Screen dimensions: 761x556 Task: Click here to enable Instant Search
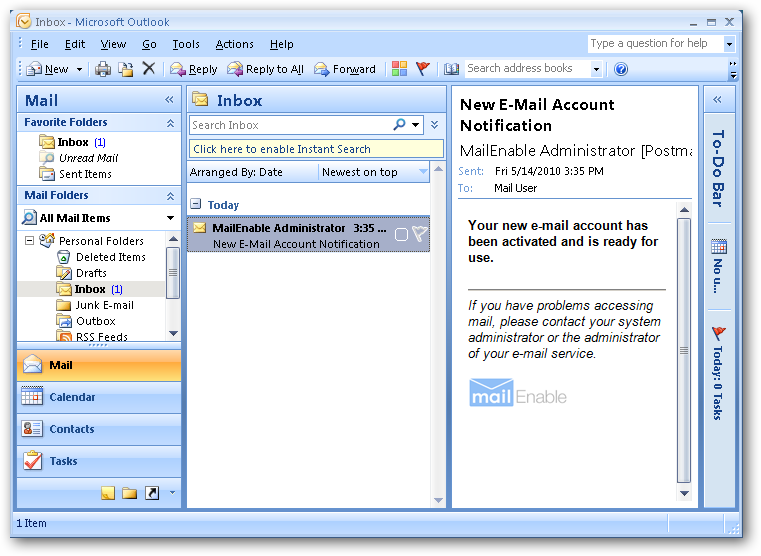pyautogui.click(x=316, y=149)
